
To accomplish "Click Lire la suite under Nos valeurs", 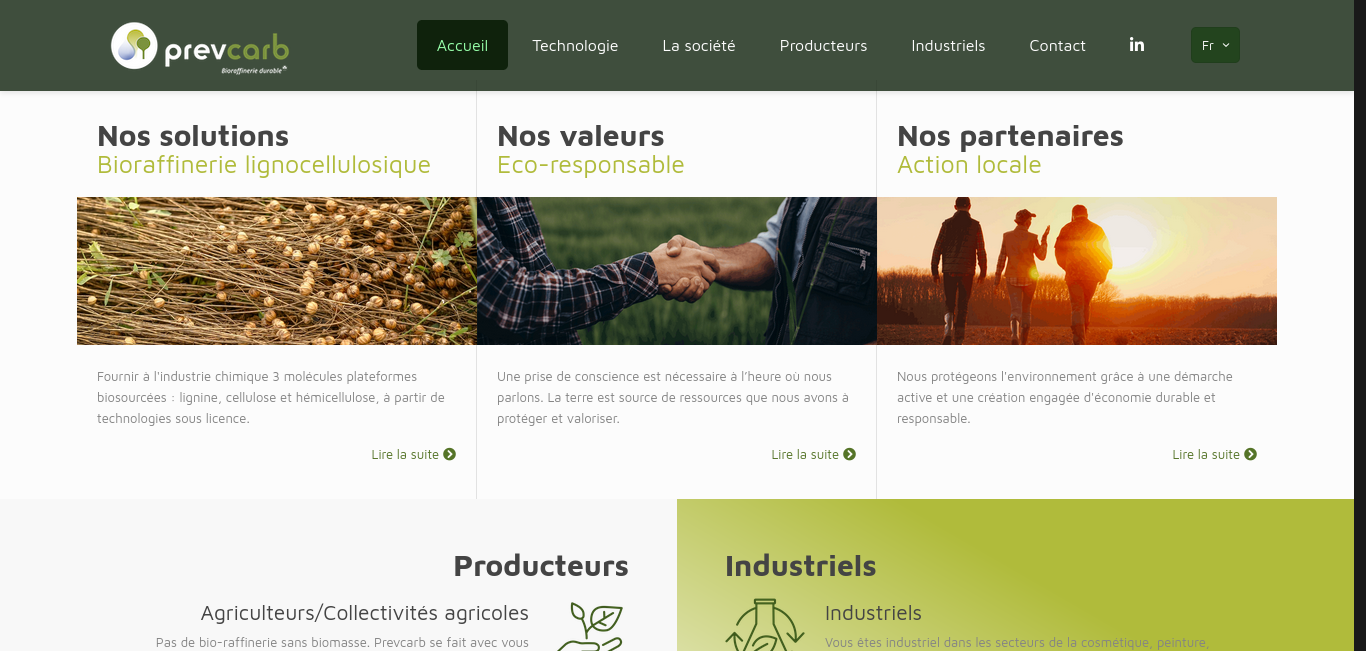I will point(805,454).
